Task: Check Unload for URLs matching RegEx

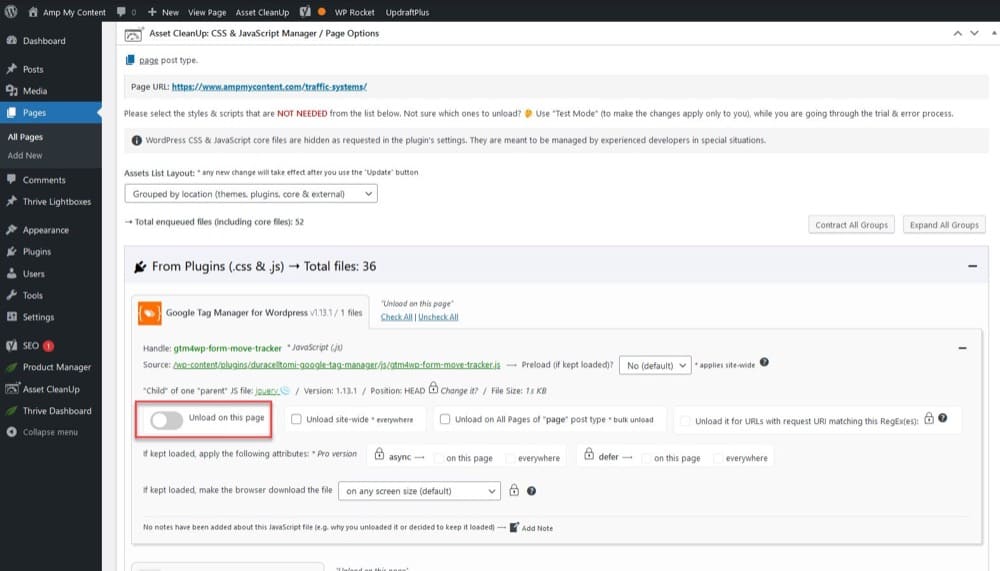Action: click(685, 421)
